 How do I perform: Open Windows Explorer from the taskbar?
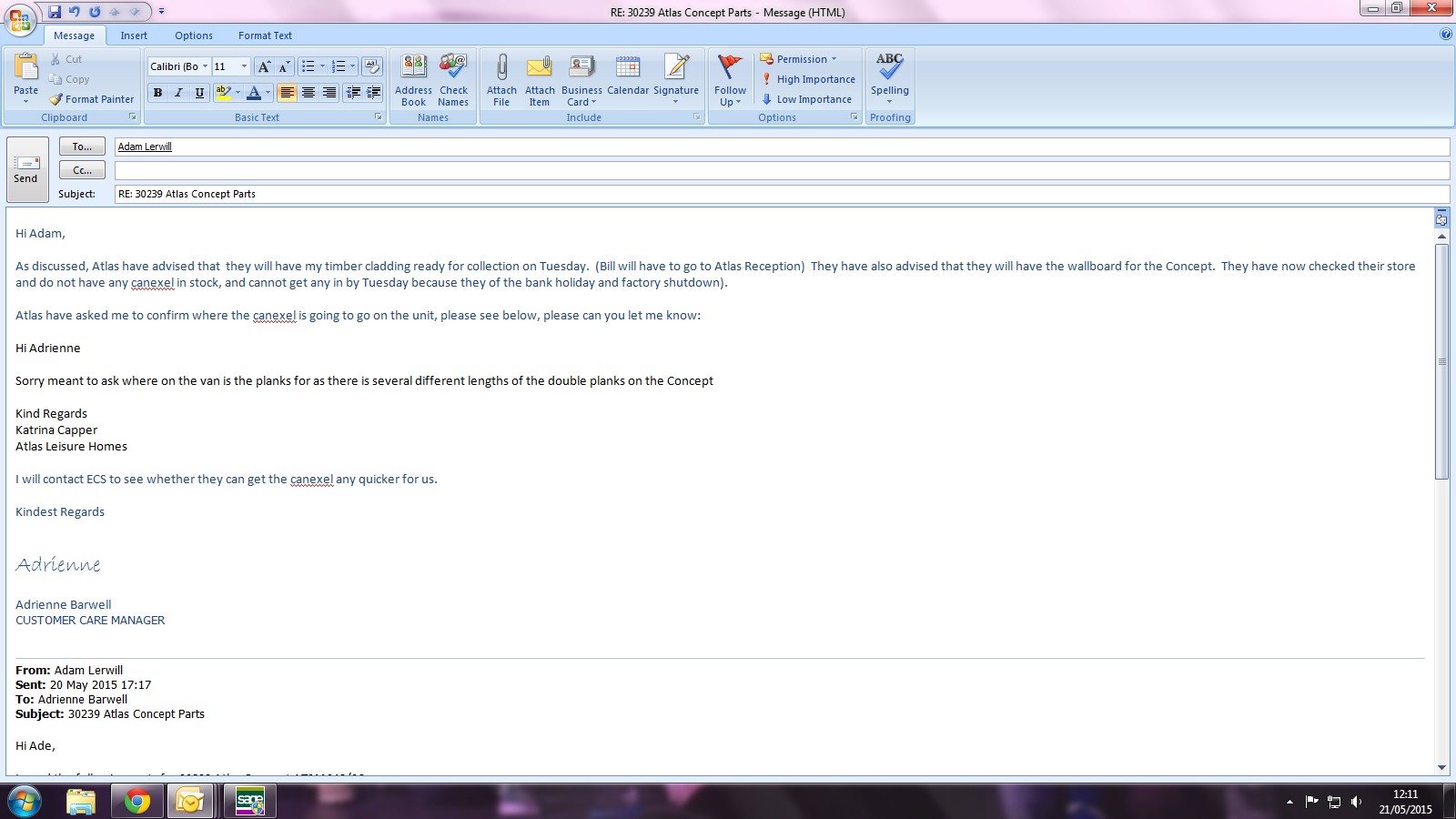80,802
